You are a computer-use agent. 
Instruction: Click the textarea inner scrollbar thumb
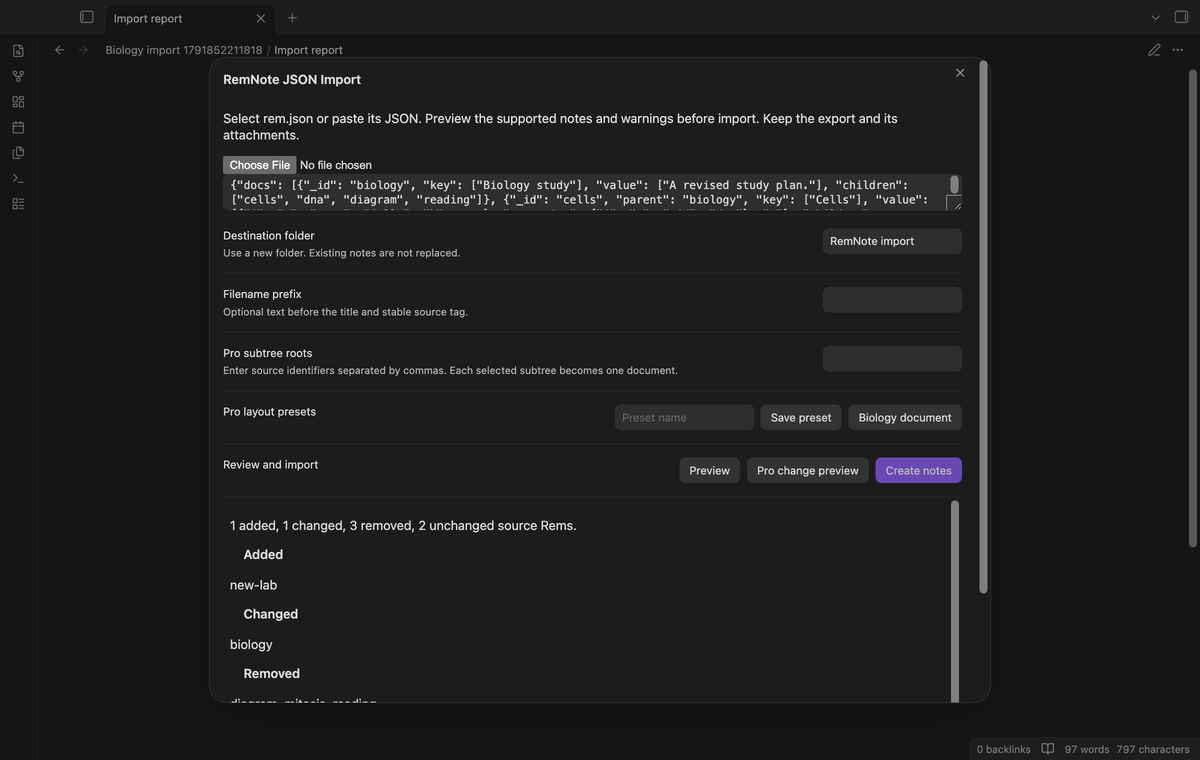(x=954, y=184)
